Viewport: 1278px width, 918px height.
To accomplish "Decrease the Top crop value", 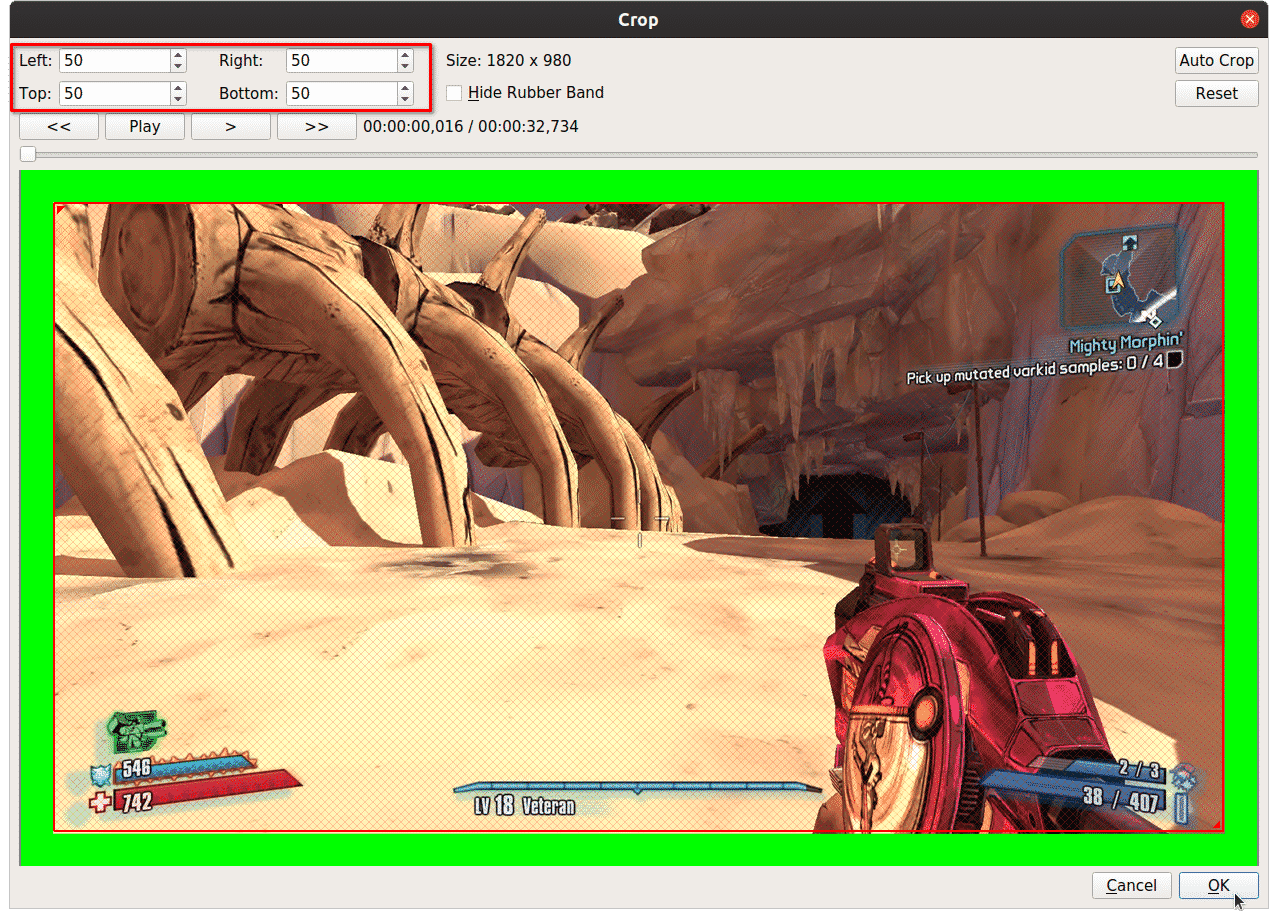I will coord(178,100).
